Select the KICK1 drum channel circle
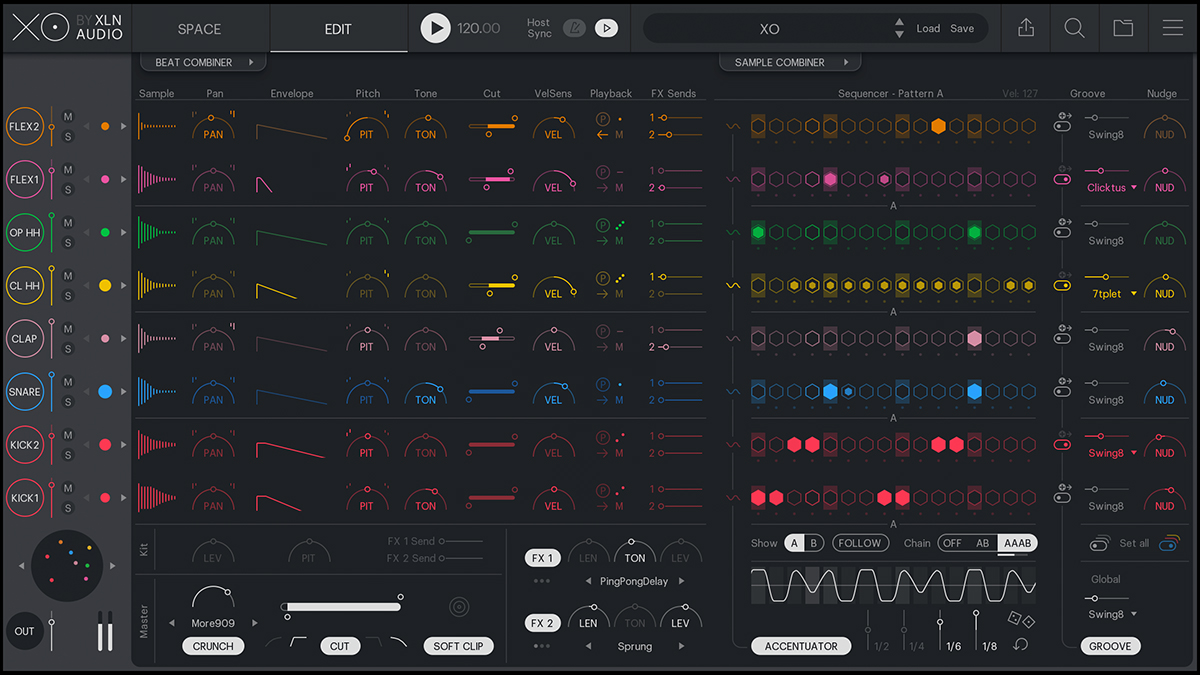The height and width of the screenshot is (675, 1200). click(24, 497)
